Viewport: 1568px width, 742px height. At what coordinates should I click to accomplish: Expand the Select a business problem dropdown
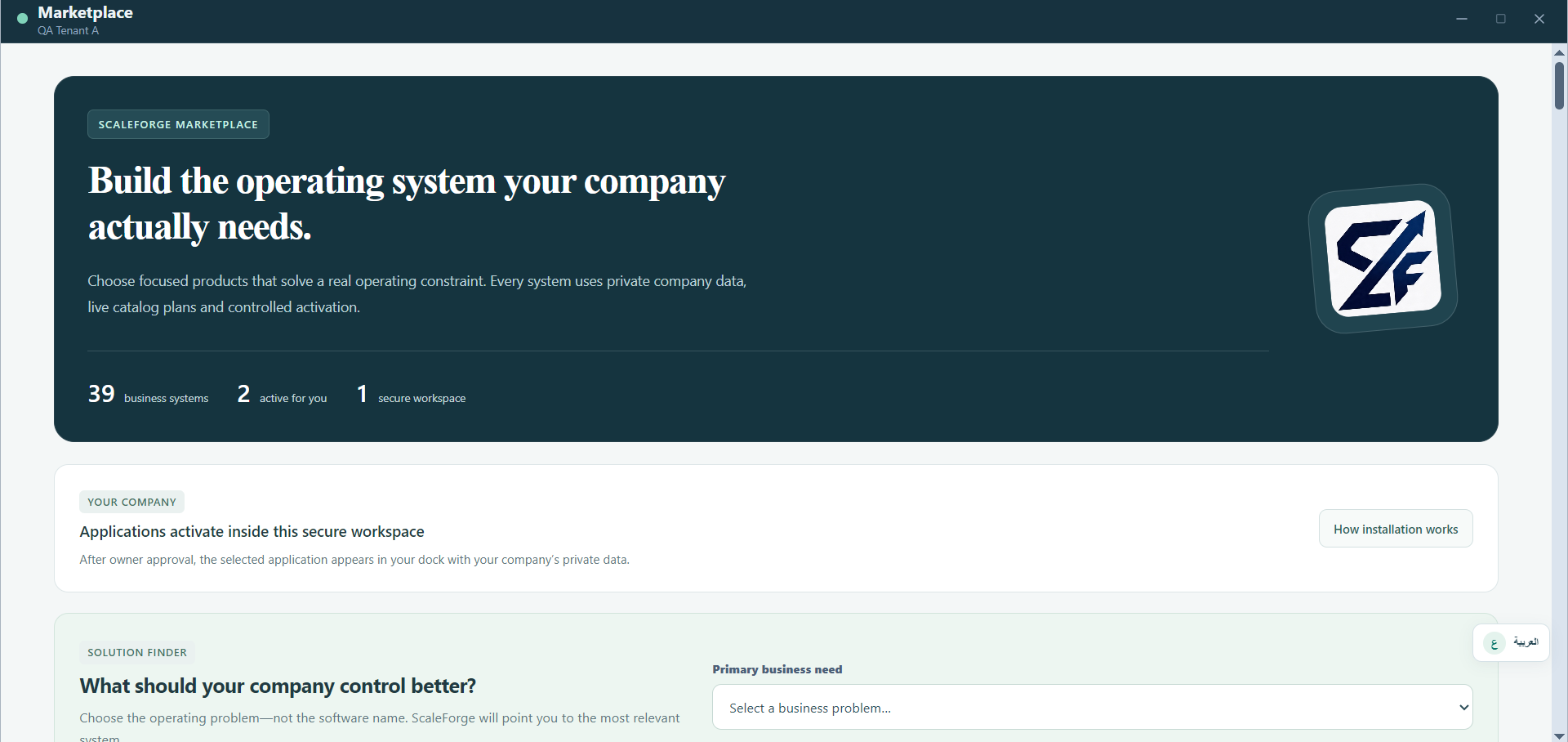1093,707
